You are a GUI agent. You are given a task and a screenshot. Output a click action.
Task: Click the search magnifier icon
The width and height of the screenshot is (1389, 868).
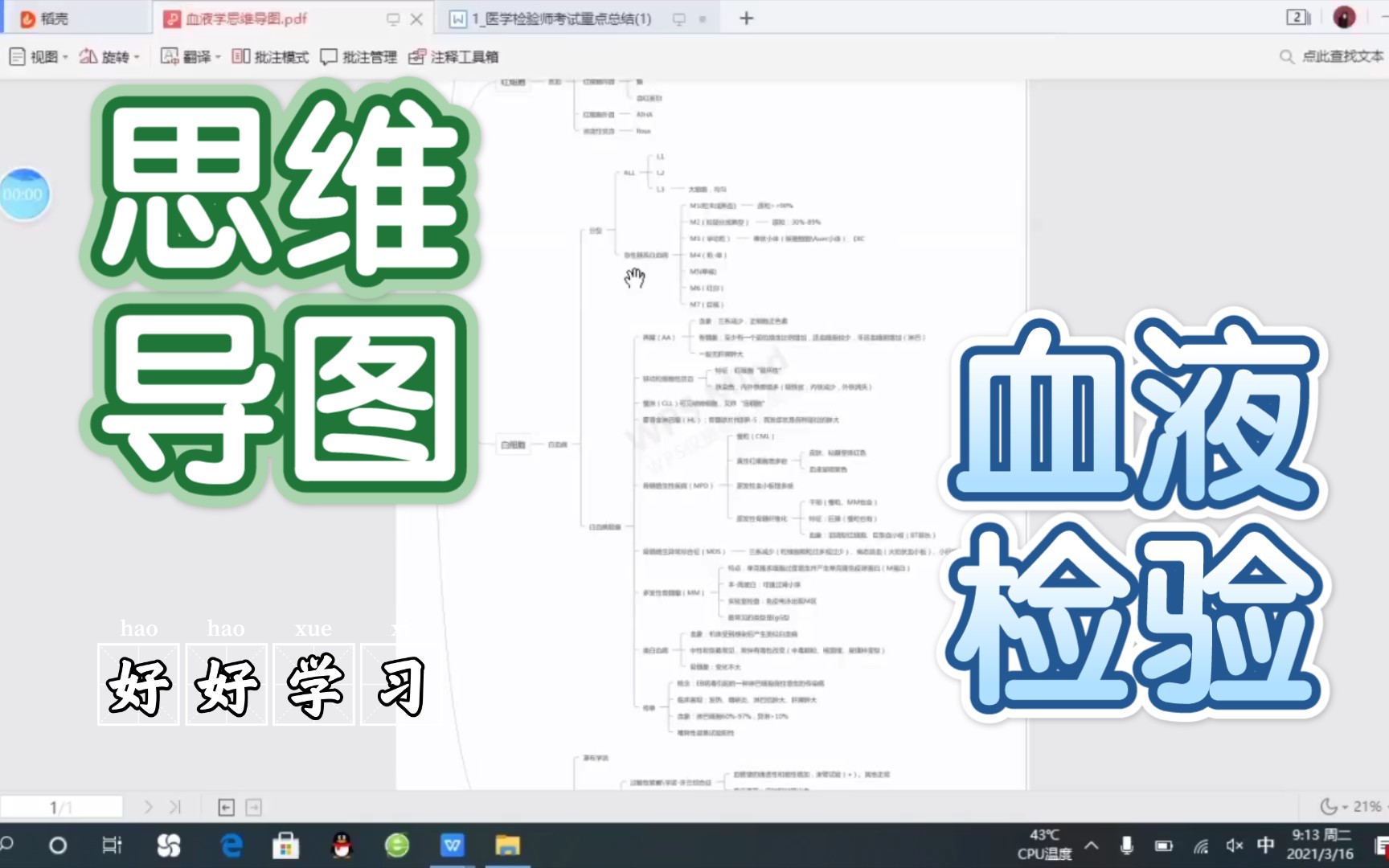click(1286, 56)
